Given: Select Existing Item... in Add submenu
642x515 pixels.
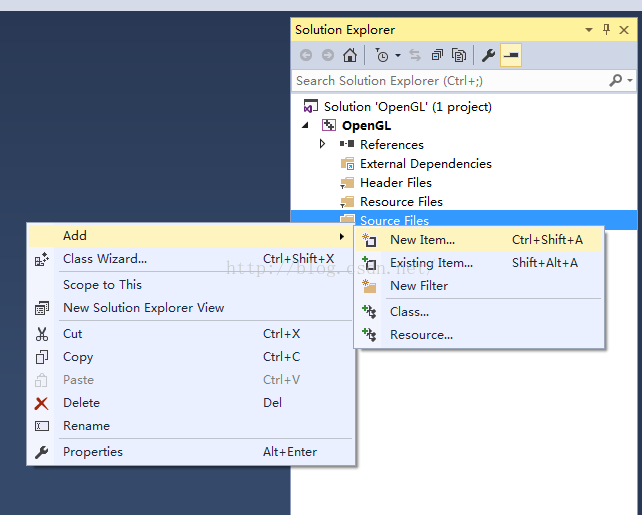Looking at the screenshot, I should coord(479,262).
